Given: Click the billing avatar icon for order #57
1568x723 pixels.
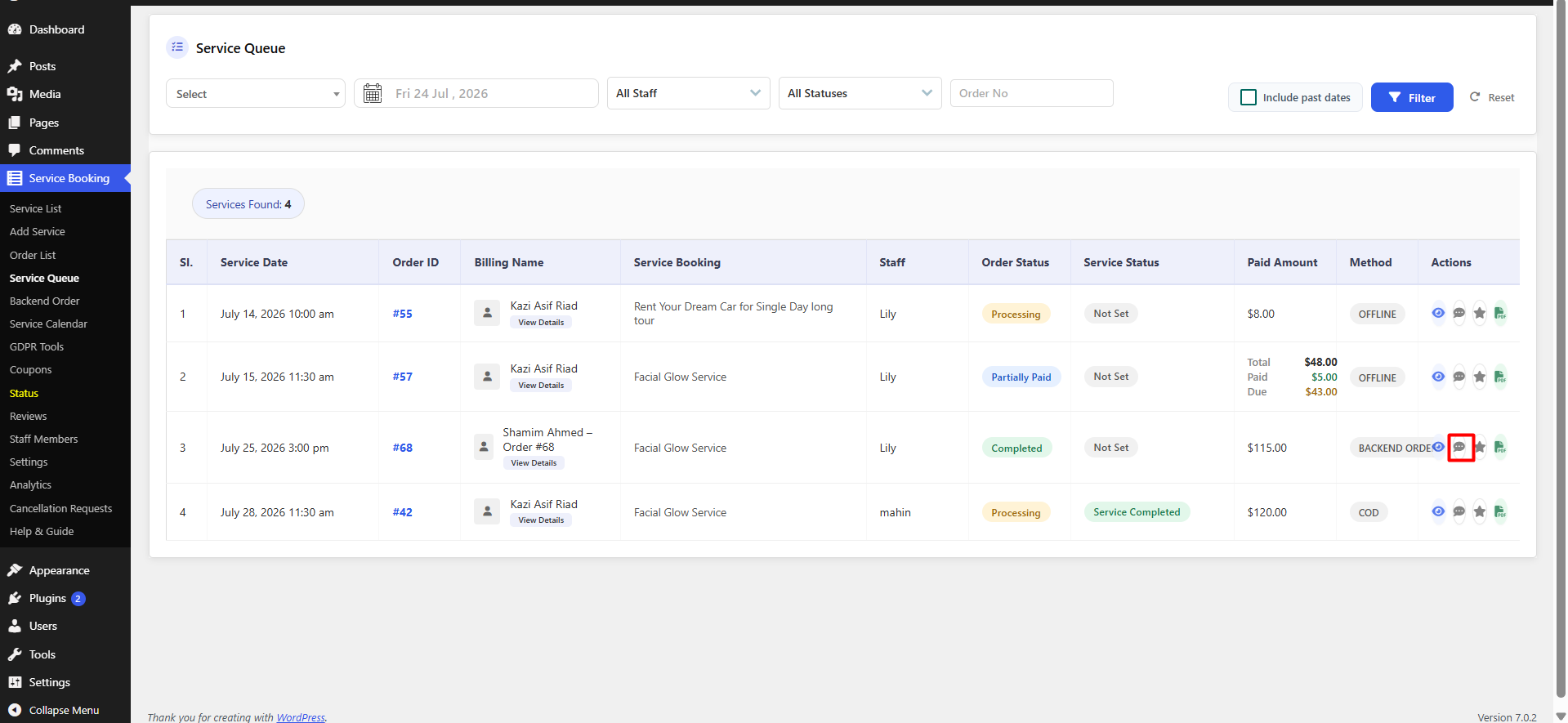Looking at the screenshot, I should pos(487,377).
